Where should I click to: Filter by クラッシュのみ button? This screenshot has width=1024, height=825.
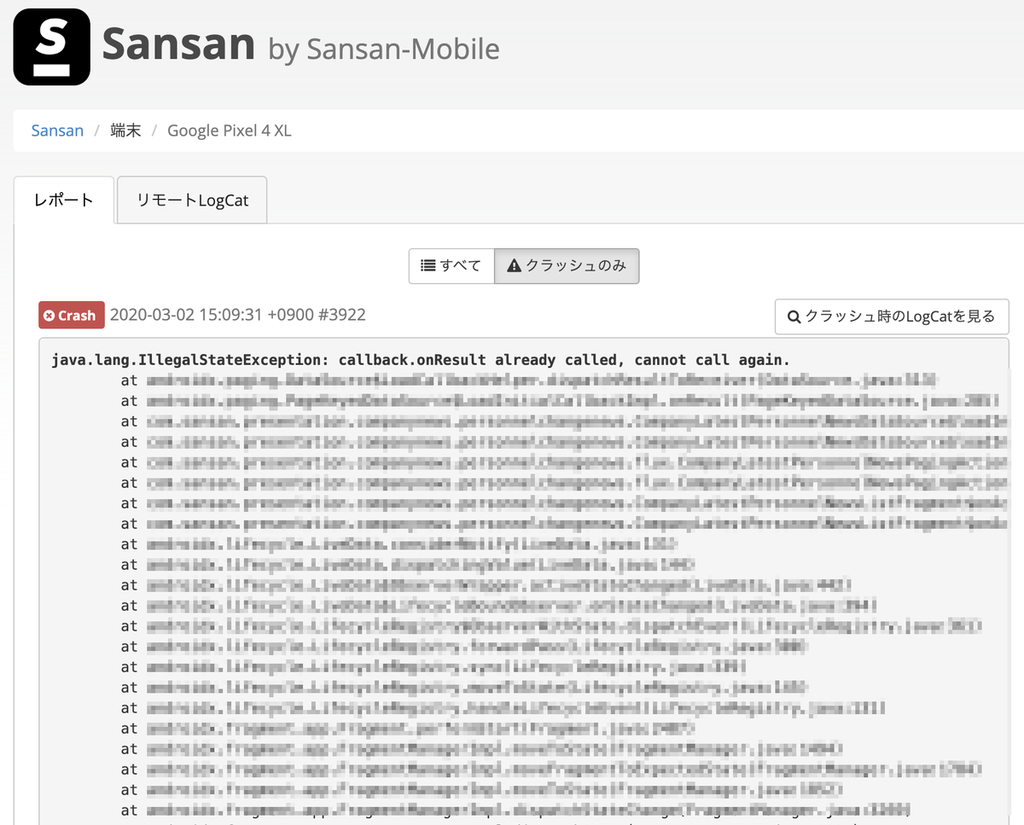pyautogui.click(x=567, y=266)
